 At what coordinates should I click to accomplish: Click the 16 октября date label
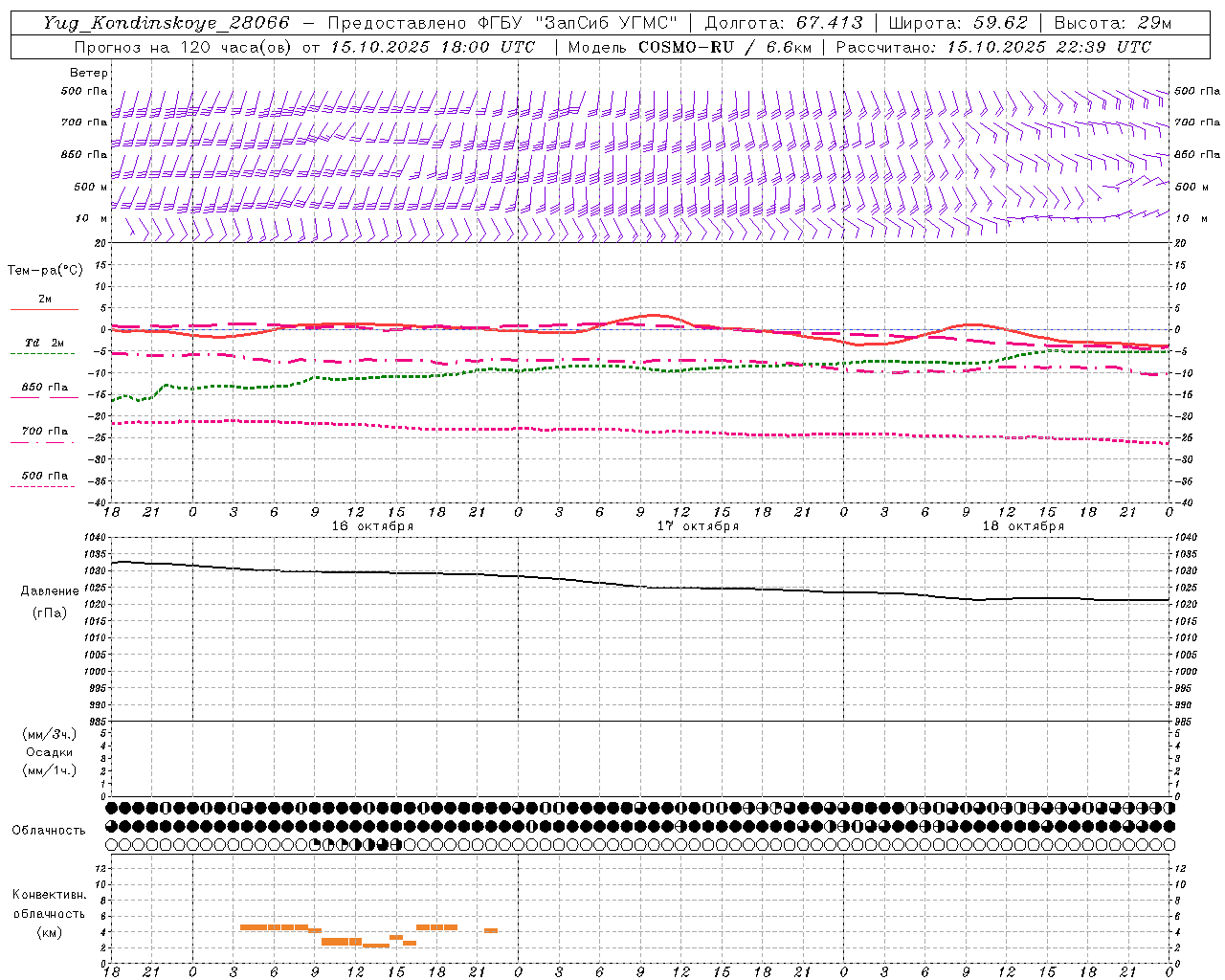point(372,526)
